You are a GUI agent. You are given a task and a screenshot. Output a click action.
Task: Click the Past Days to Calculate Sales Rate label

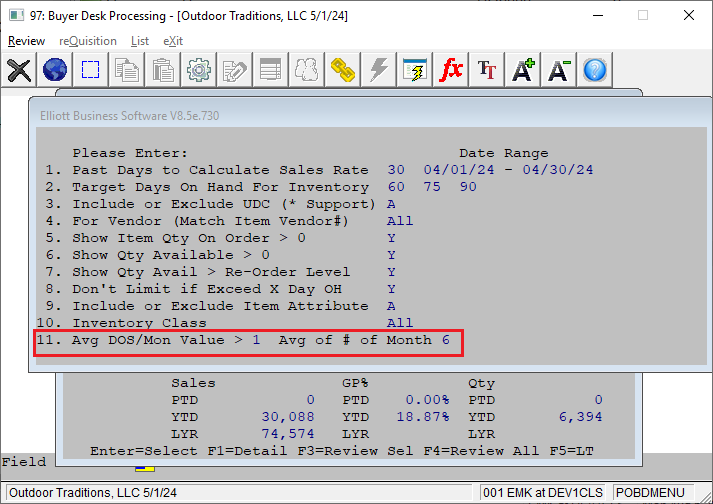(x=221, y=170)
